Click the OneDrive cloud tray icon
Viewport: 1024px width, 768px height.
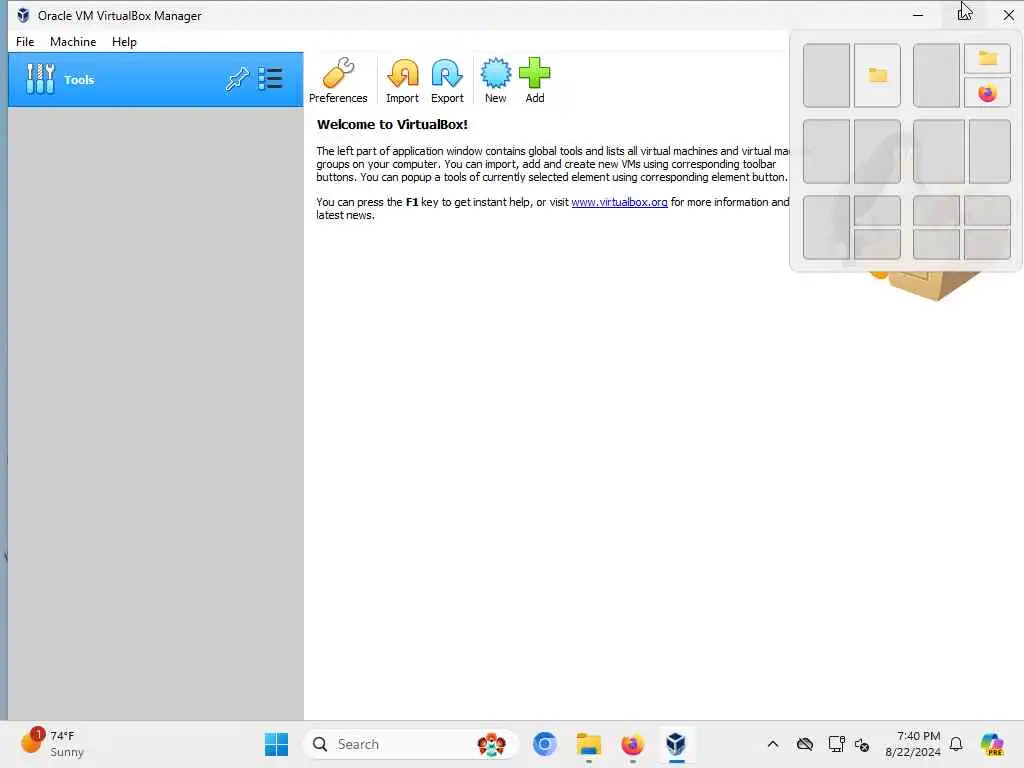click(805, 744)
